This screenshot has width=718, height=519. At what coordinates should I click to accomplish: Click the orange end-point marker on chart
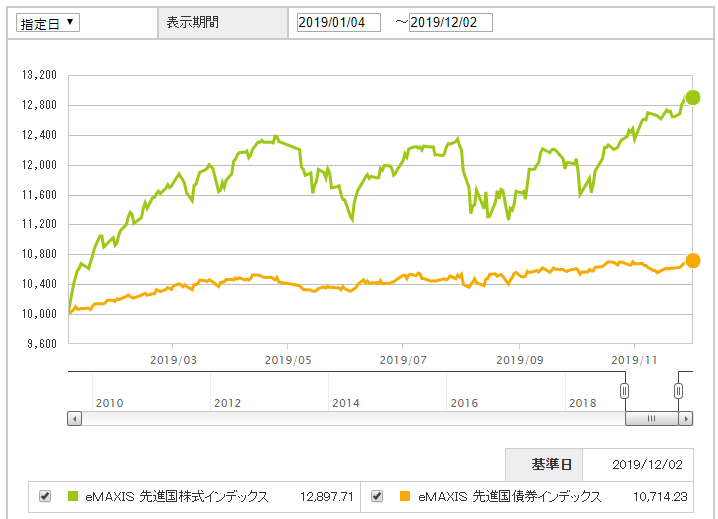tap(693, 261)
